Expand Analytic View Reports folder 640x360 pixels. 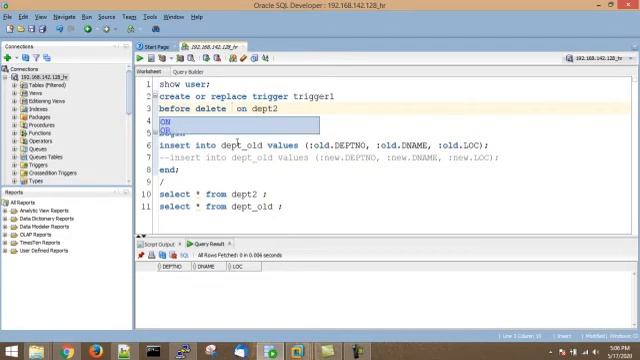[x=5, y=211]
